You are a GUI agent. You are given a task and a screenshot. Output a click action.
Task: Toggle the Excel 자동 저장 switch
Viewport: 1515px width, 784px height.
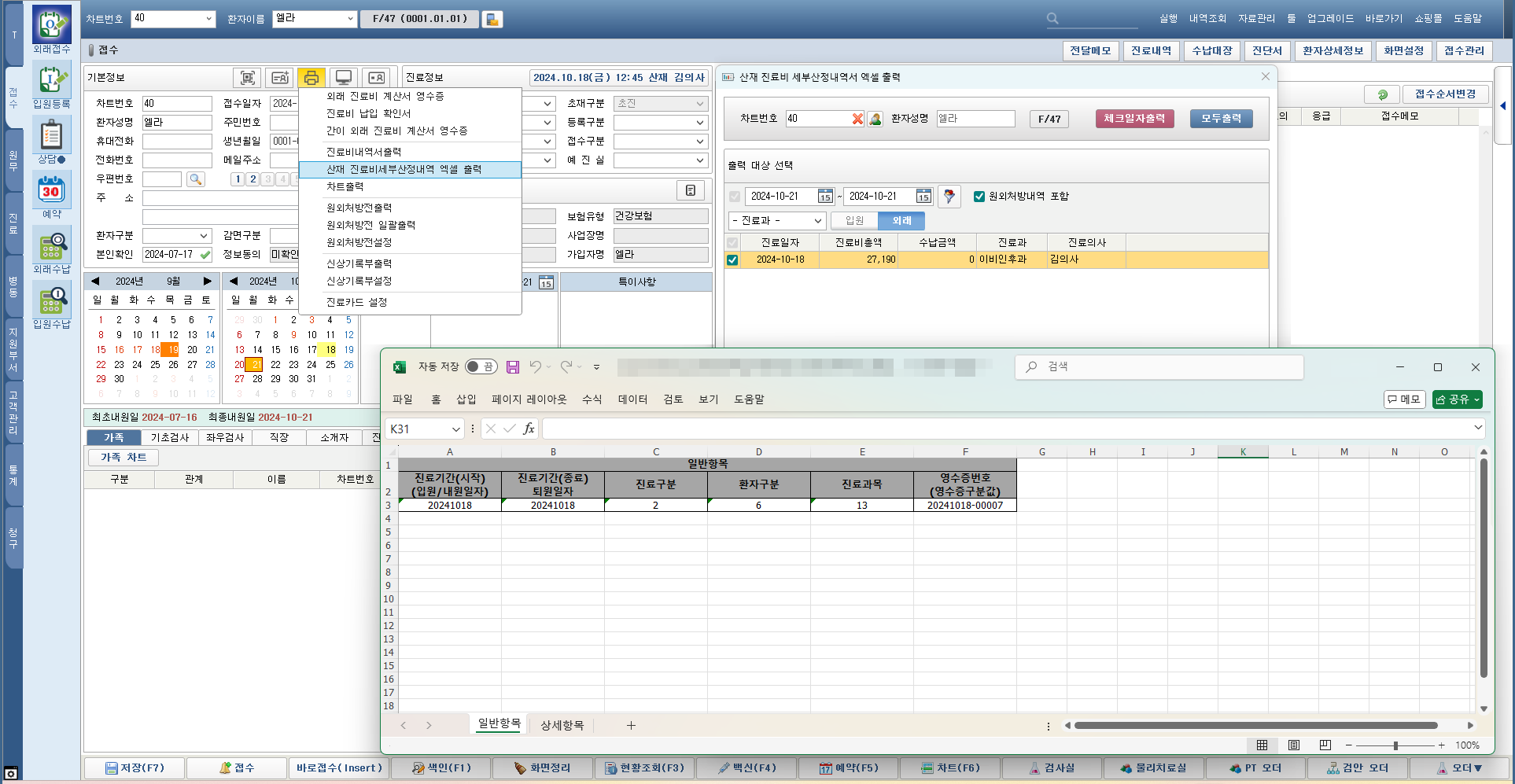click(x=480, y=367)
